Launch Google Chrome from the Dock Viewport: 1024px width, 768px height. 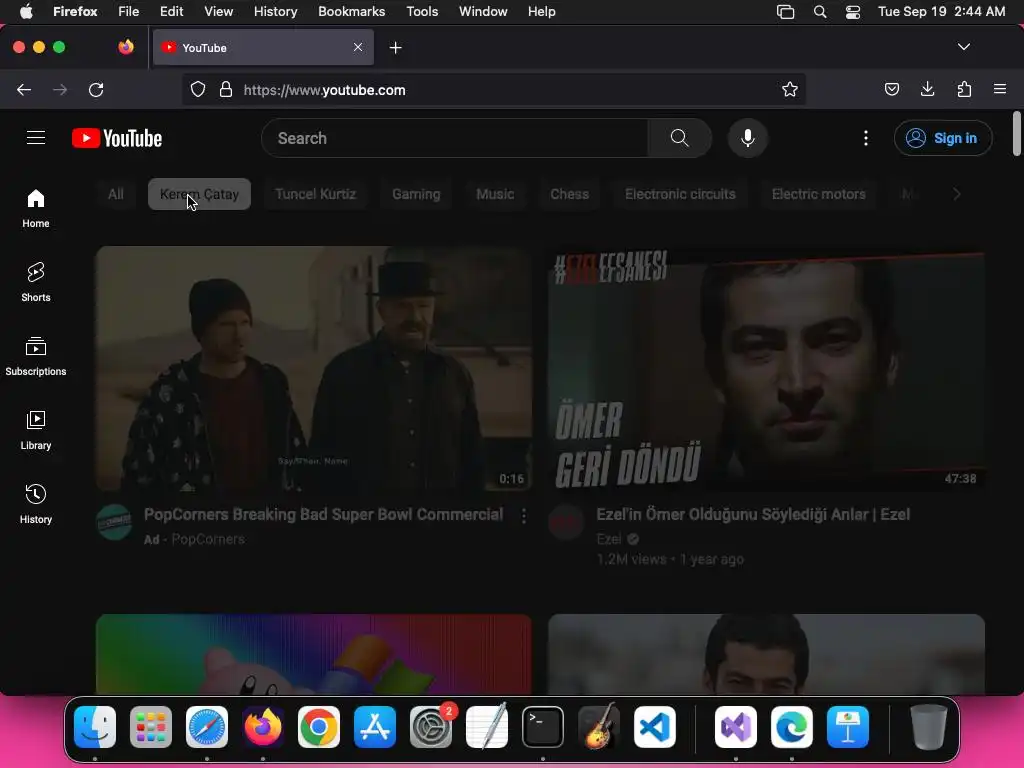319,727
